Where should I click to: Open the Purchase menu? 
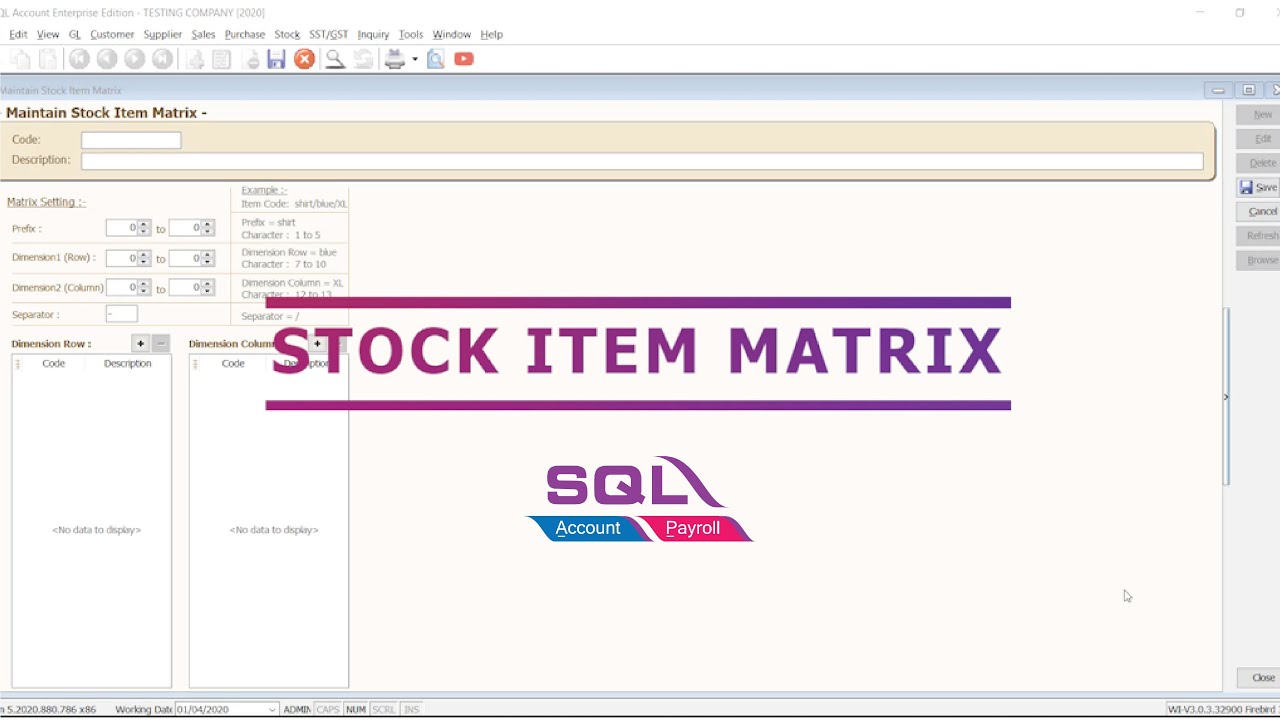(245, 34)
